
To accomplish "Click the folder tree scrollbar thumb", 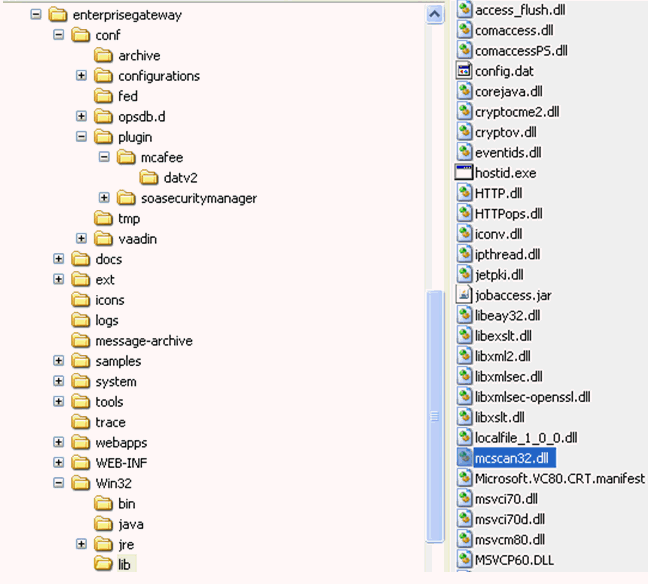I will [434, 417].
